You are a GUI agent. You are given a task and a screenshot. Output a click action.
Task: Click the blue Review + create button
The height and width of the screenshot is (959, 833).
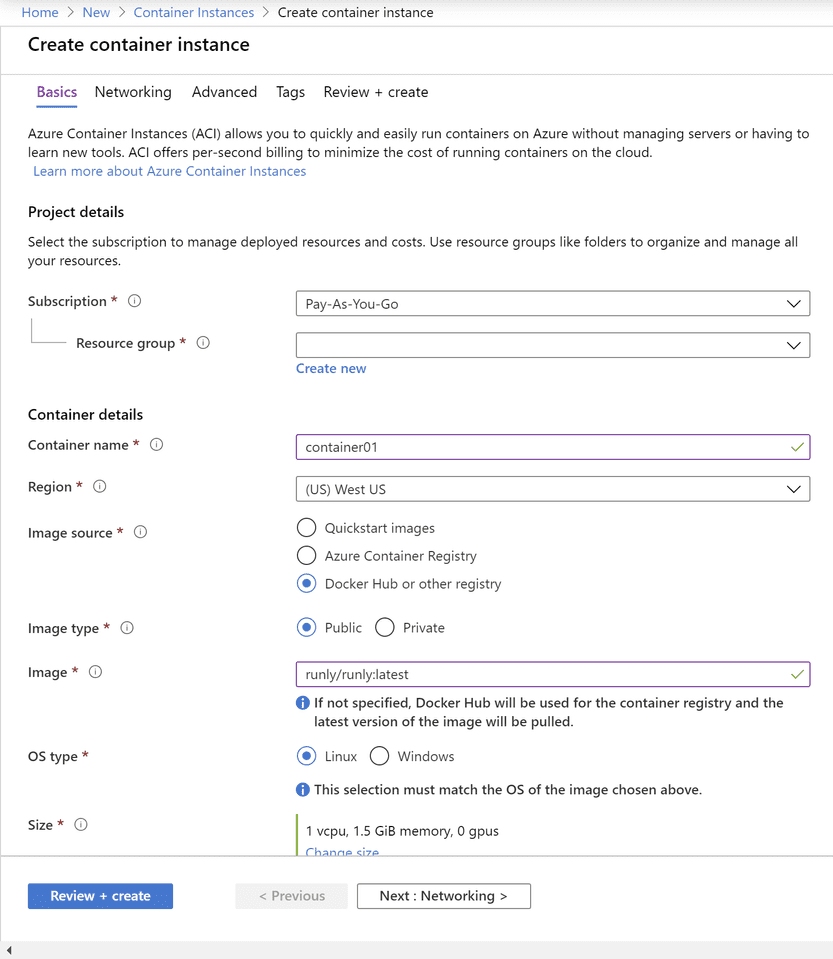click(x=100, y=896)
